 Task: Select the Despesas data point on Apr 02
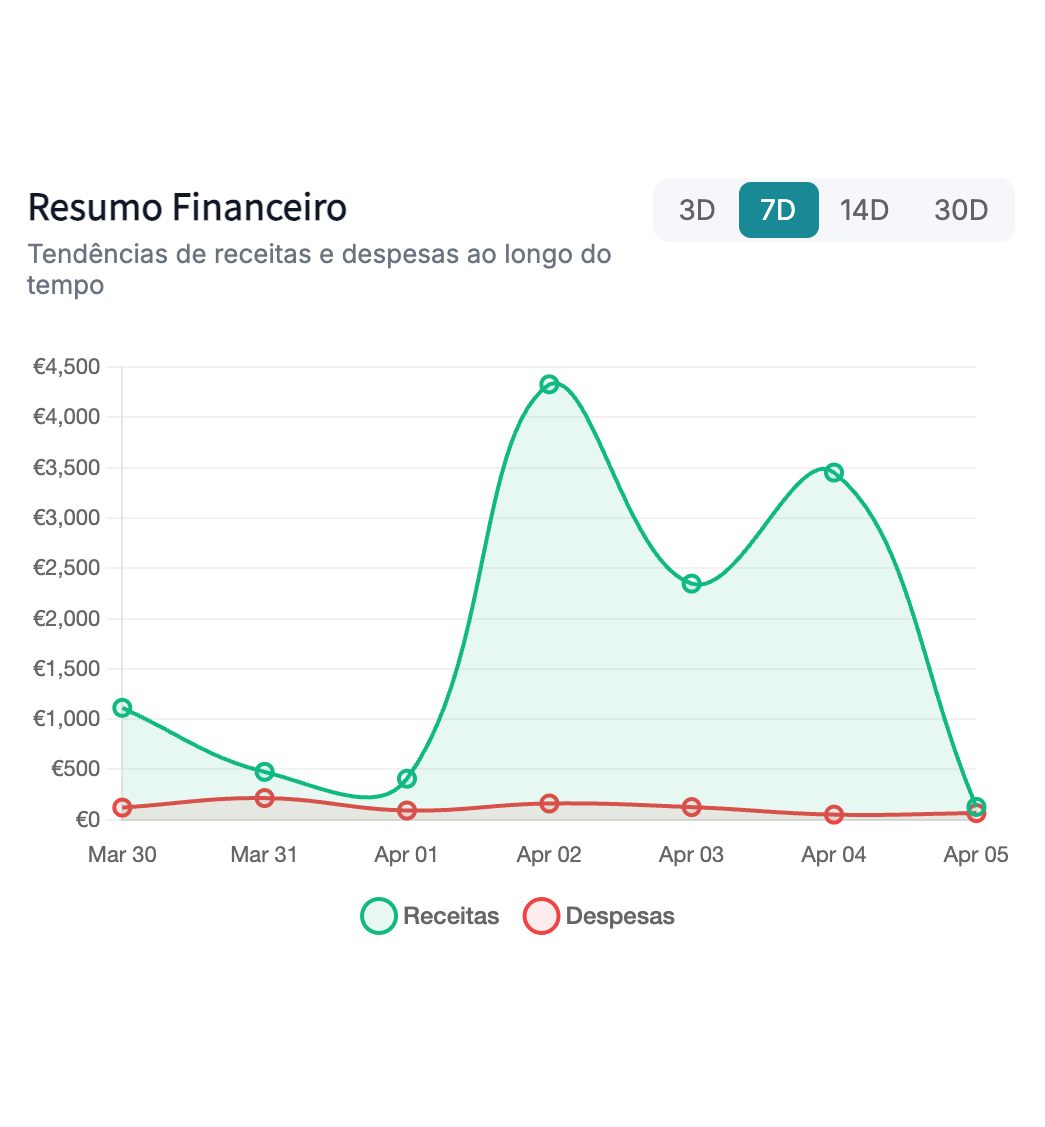[x=549, y=803]
